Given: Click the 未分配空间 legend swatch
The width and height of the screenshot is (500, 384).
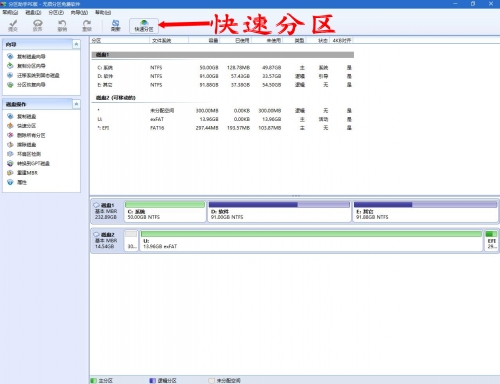Looking at the screenshot, I should [211, 380].
